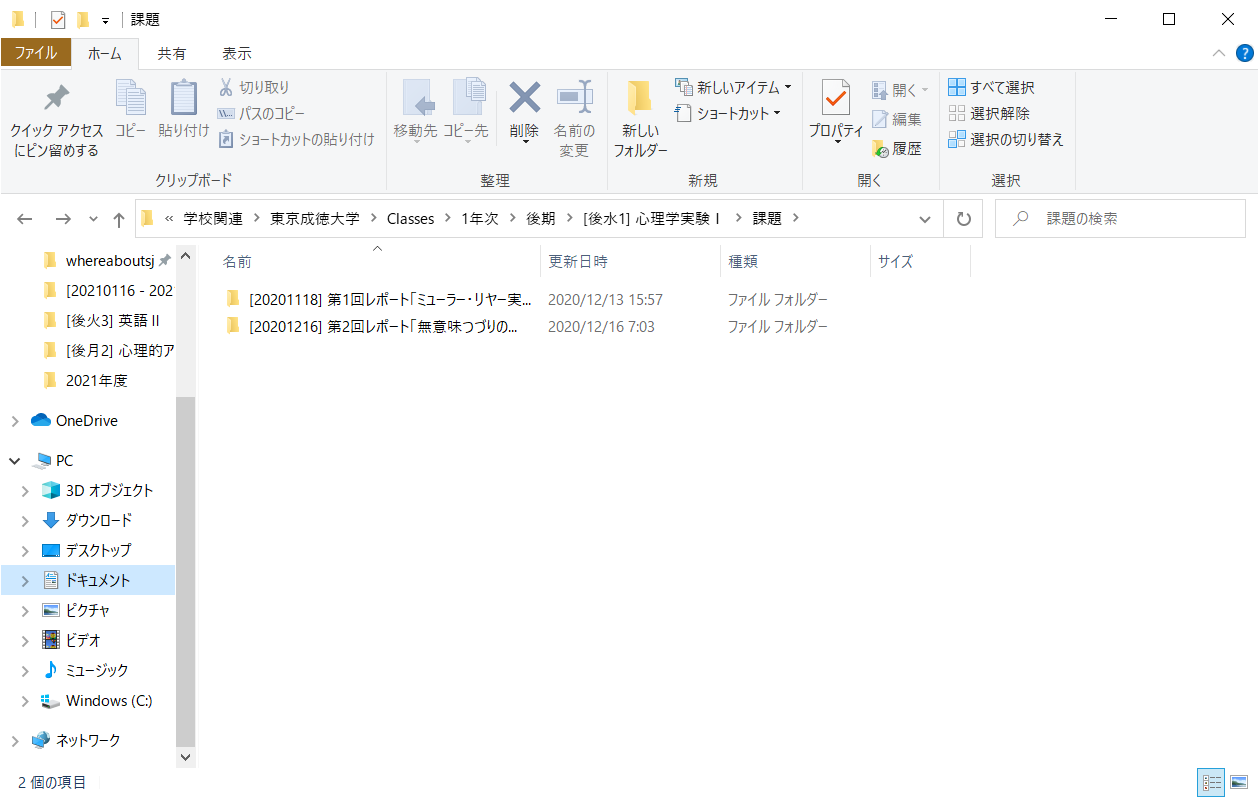Click the navigation pane scrollbar down arrow
The height and width of the screenshot is (798, 1259).
click(x=185, y=758)
